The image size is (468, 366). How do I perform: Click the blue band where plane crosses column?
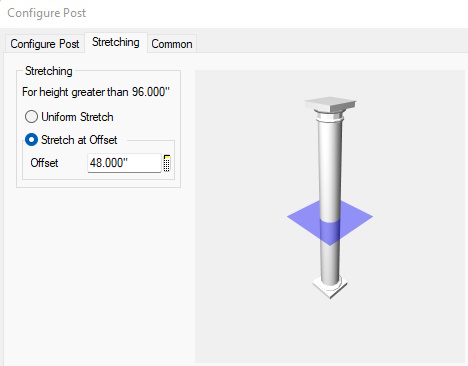[330, 232]
